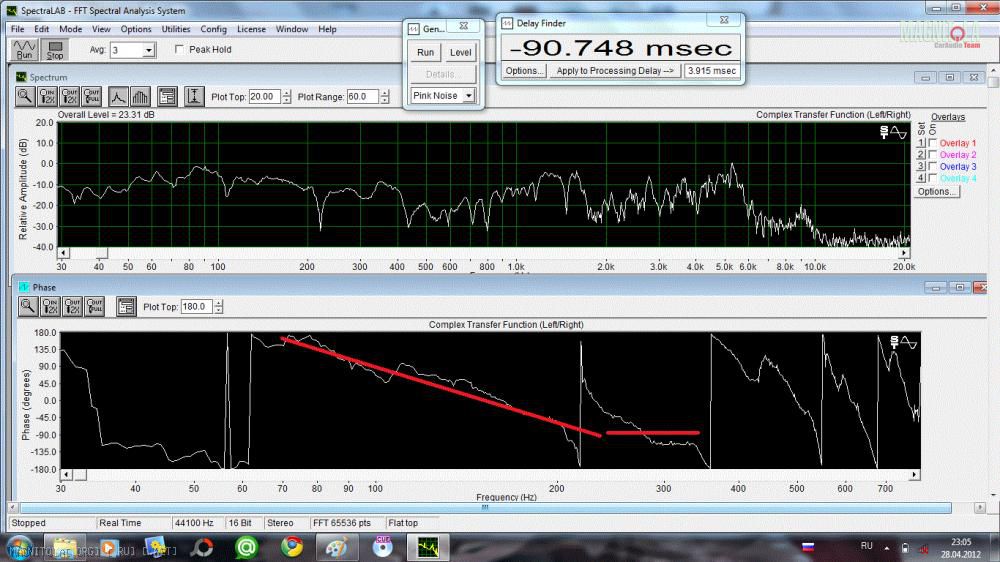The height and width of the screenshot is (562, 1000).
Task: Check the Overlay 3 checkbox
Action: 933,167
